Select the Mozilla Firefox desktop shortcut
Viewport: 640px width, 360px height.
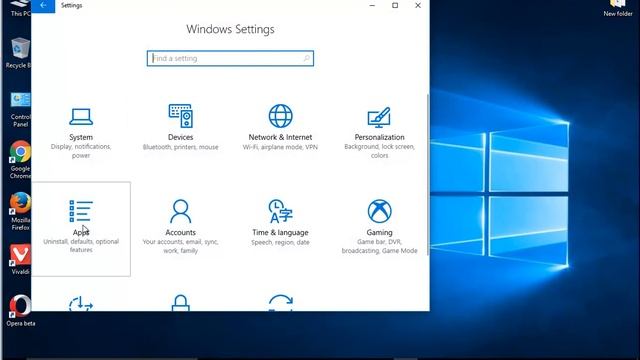tap(20, 211)
